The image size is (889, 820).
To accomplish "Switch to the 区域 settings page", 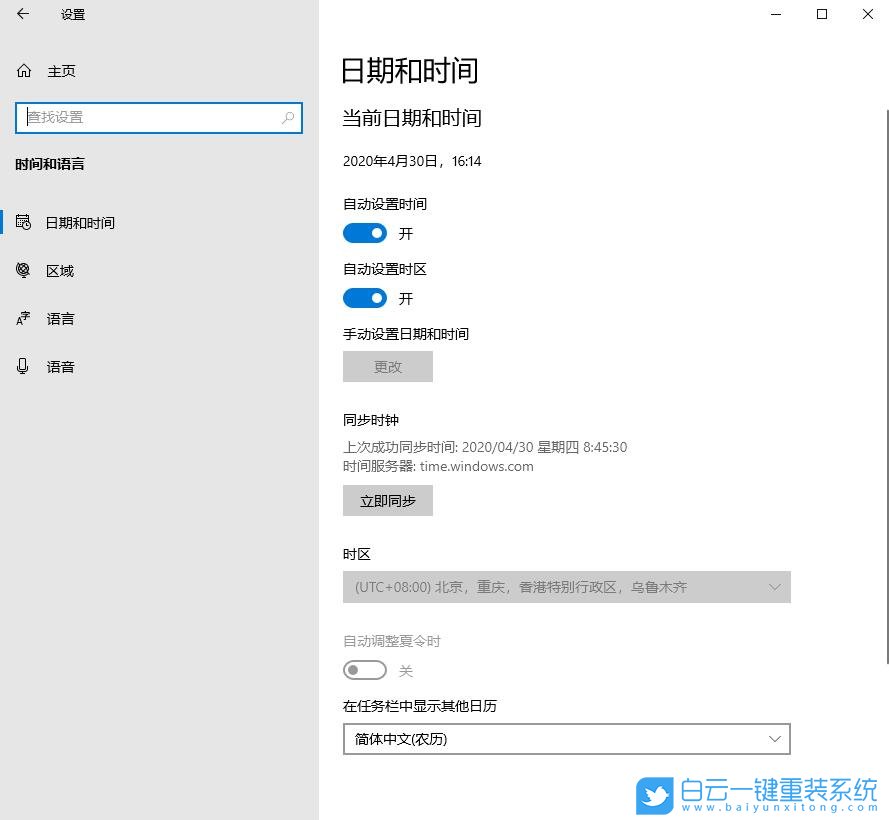I will pyautogui.click(x=61, y=270).
